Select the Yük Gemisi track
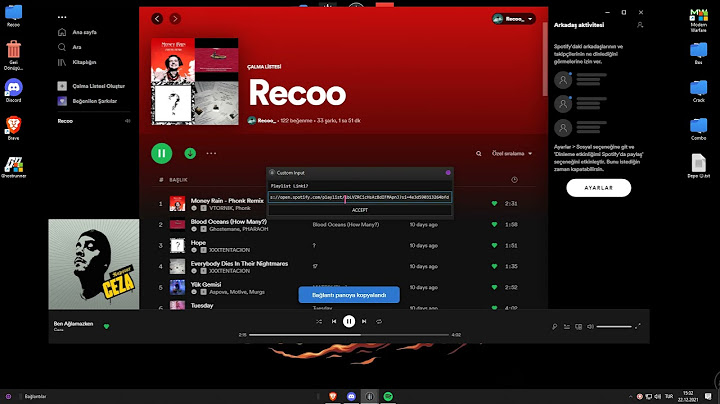This screenshot has width=720, height=404. coord(206,285)
